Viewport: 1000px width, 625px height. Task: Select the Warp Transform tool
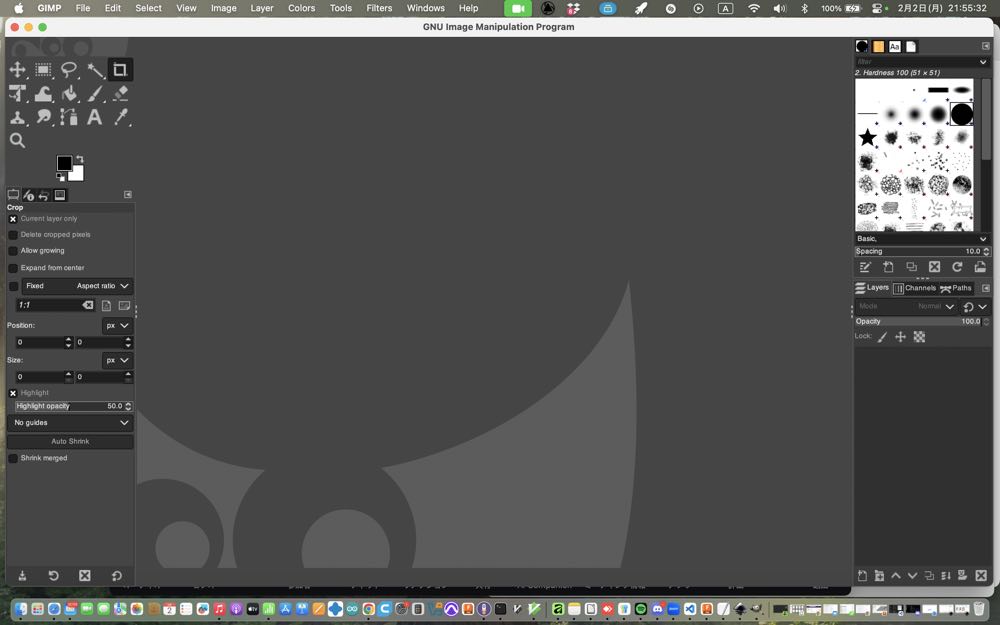point(43,94)
